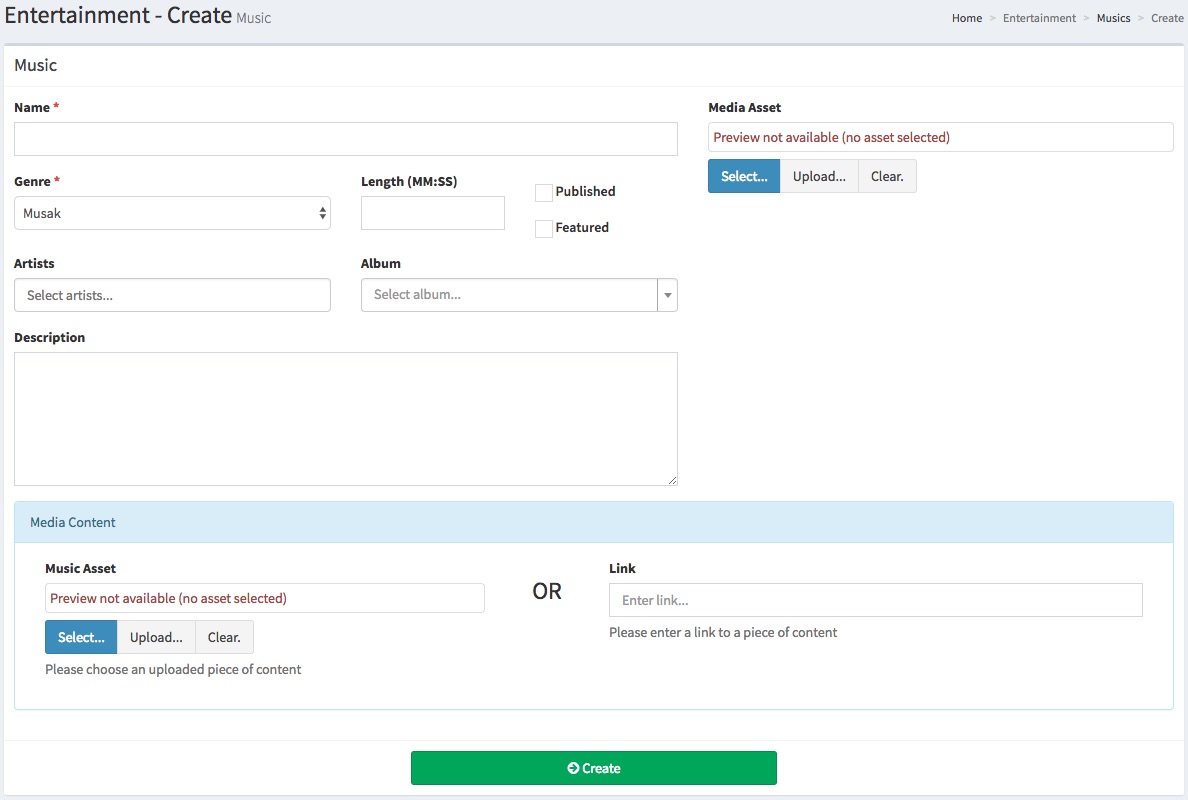Screen dimensions: 1188x800
Task: Open Entertainment in the breadcrumb trail
Action: 1039,18
